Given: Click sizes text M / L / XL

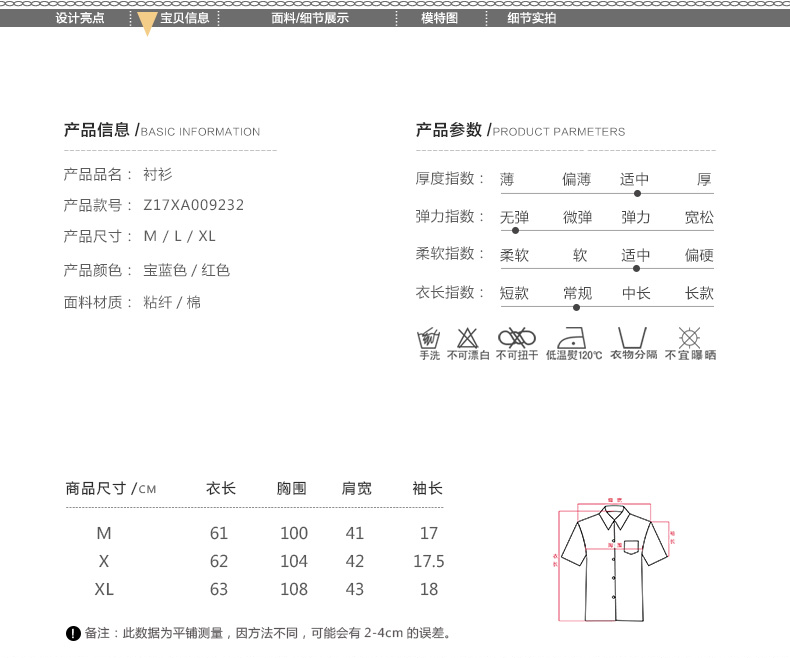Looking at the screenshot, I should click(179, 236).
